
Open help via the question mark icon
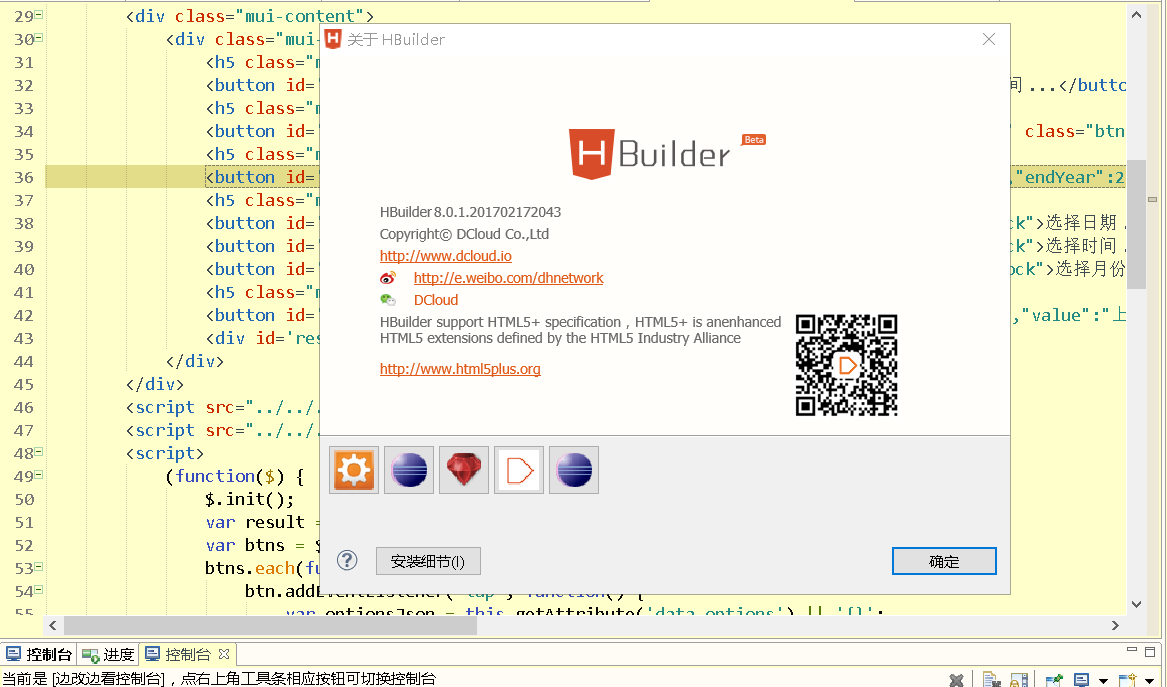[x=347, y=560]
